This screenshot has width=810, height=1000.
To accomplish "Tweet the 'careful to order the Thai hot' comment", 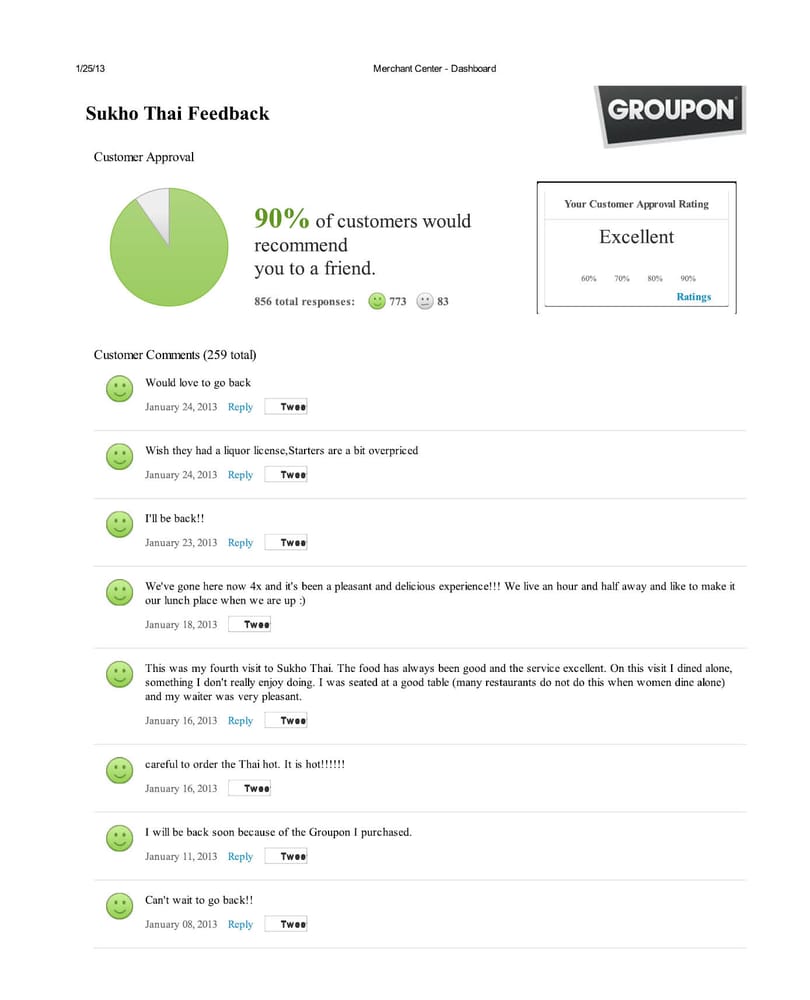I will pos(250,789).
